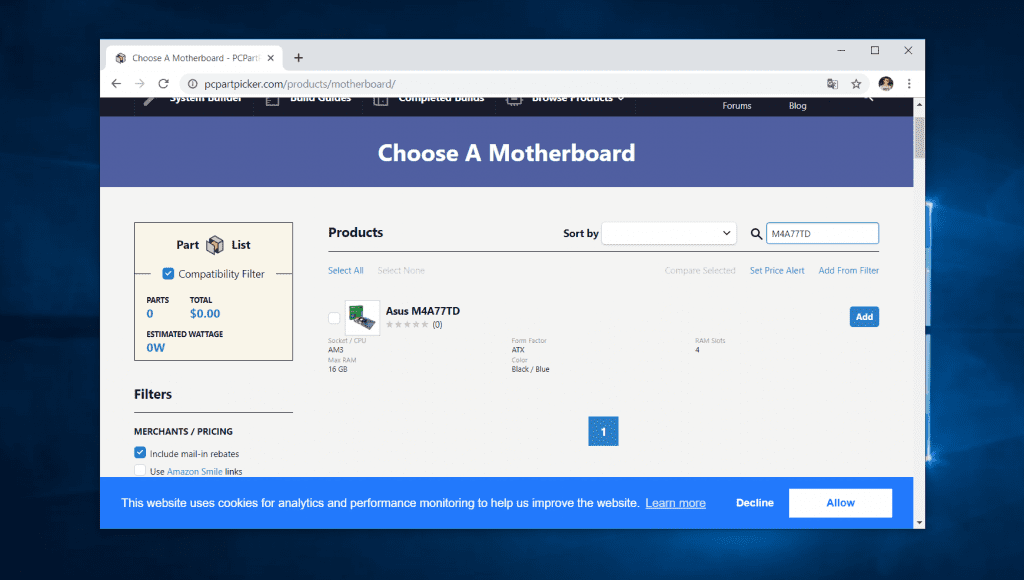Click the ATX form factor value
Viewport: 1024px width, 580px height.
pos(518,350)
